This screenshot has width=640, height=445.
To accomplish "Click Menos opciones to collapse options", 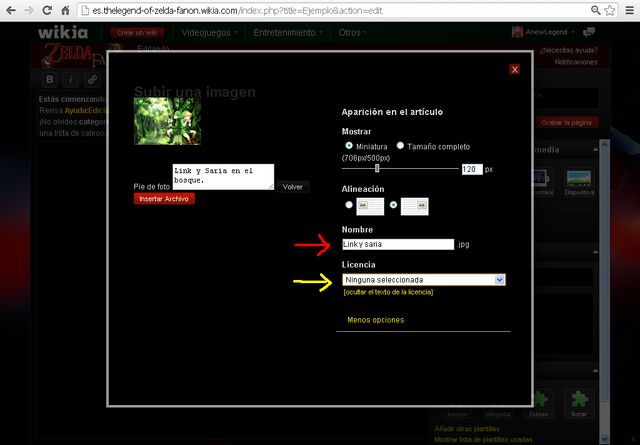I will click(376, 320).
